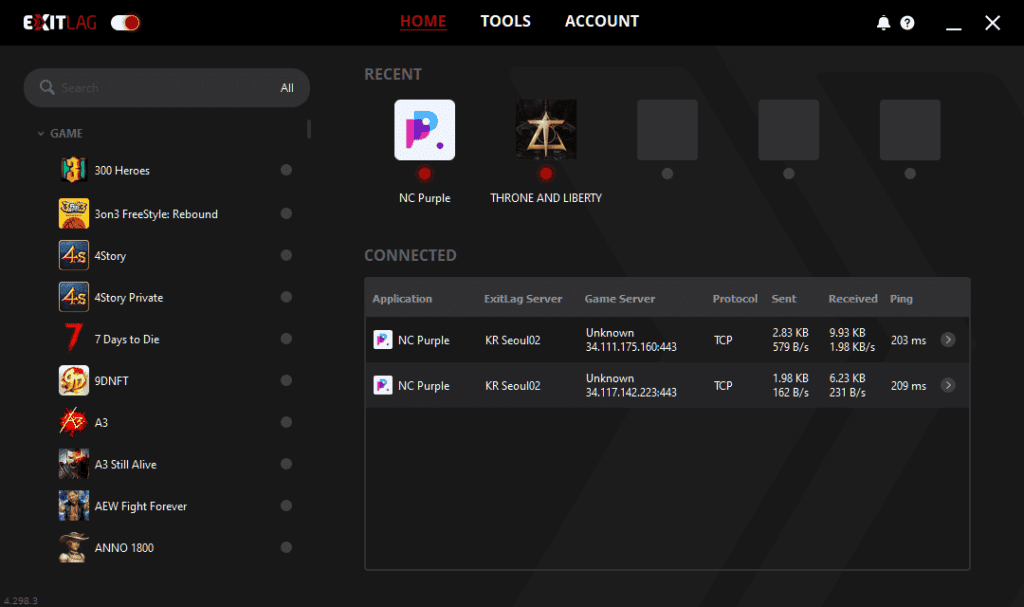Open the help question mark icon
Viewport: 1024px width, 607px height.
click(907, 23)
